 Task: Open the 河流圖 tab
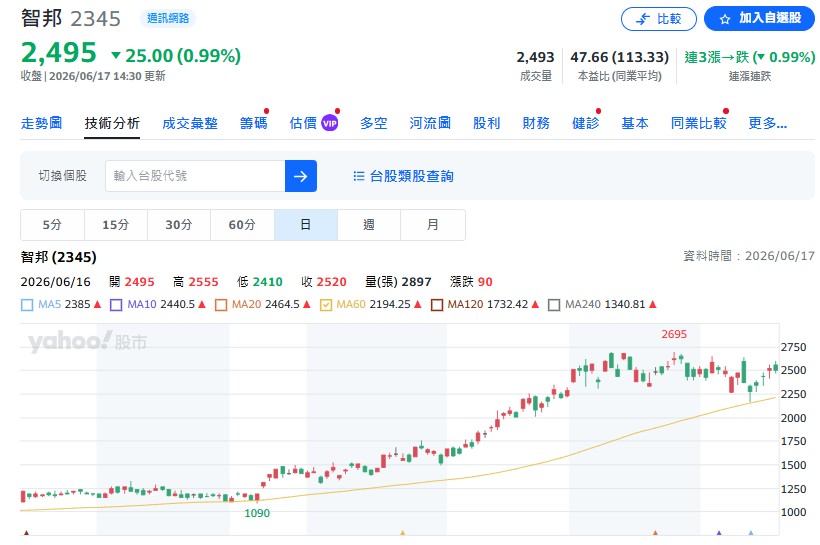[430, 123]
